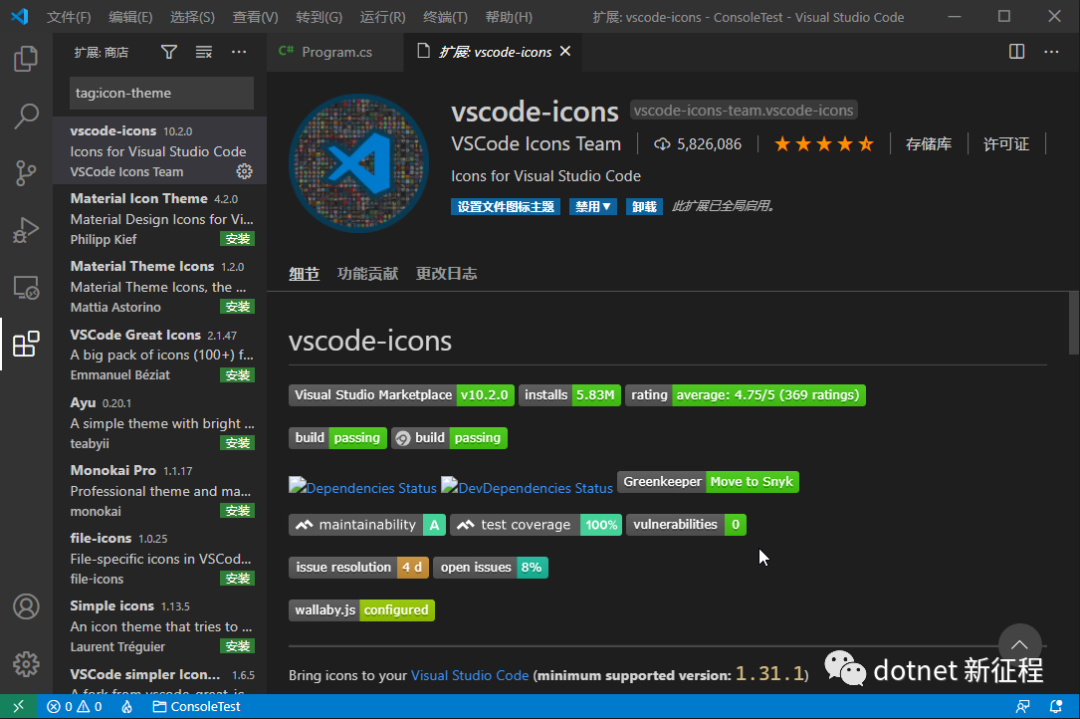The width and height of the screenshot is (1080, 719).
Task: Click the wallaby.js configured badge
Action: [362, 610]
